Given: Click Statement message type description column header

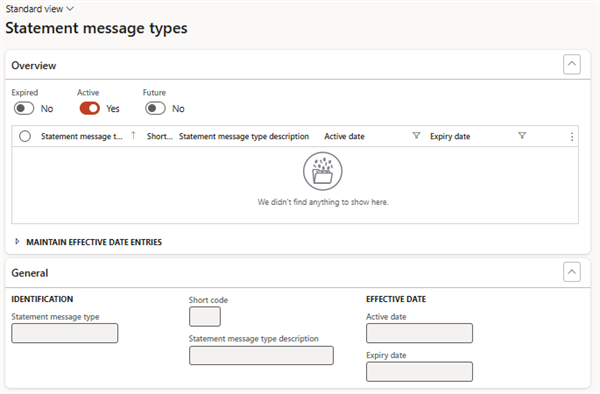Looking at the screenshot, I should pos(244,136).
